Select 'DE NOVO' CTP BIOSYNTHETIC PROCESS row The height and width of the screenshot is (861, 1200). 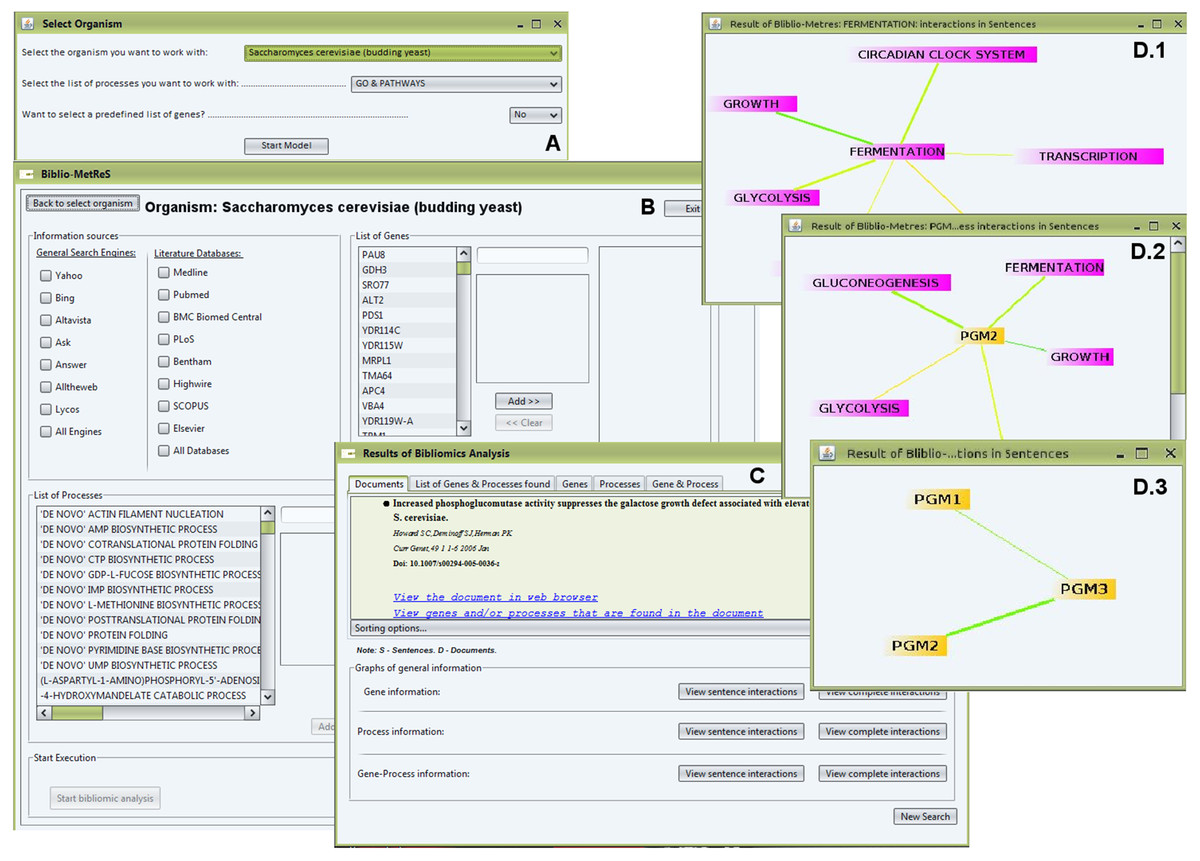pyautogui.click(x=148, y=559)
